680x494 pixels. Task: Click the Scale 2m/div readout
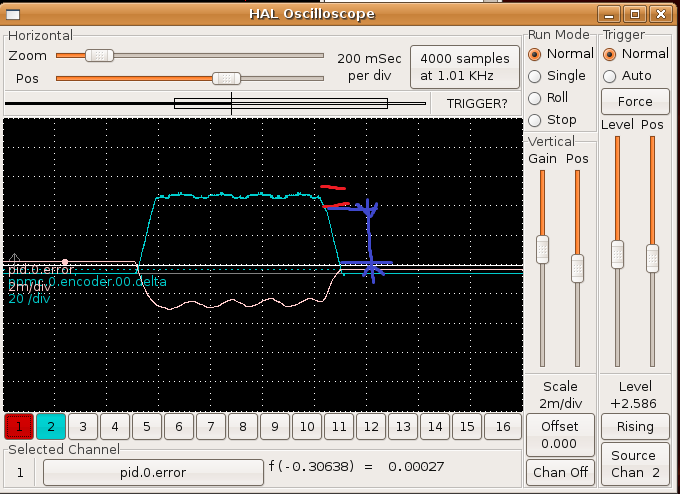point(560,395)
